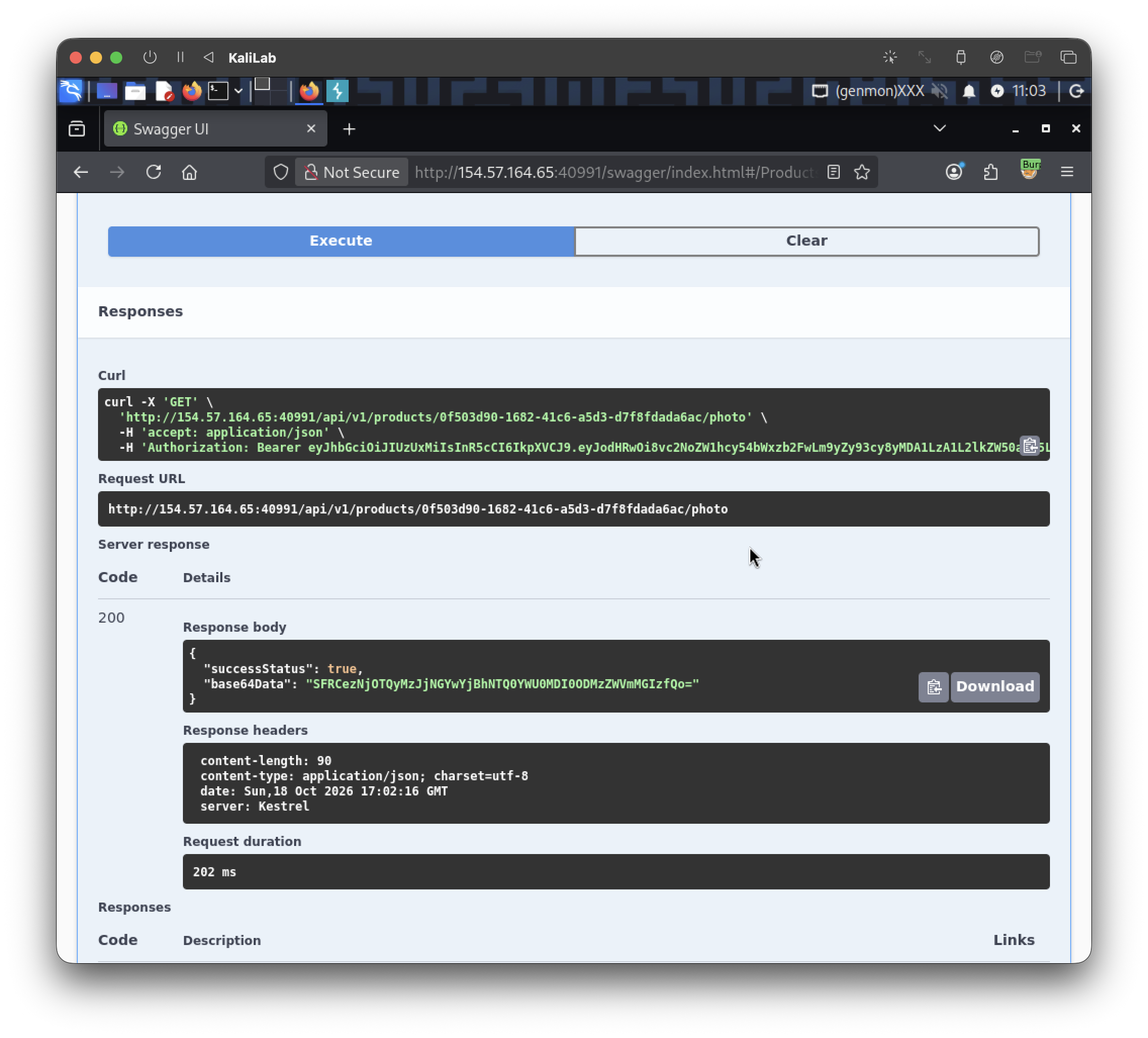Open the Burp extension icon

[x=1030, y=170]
